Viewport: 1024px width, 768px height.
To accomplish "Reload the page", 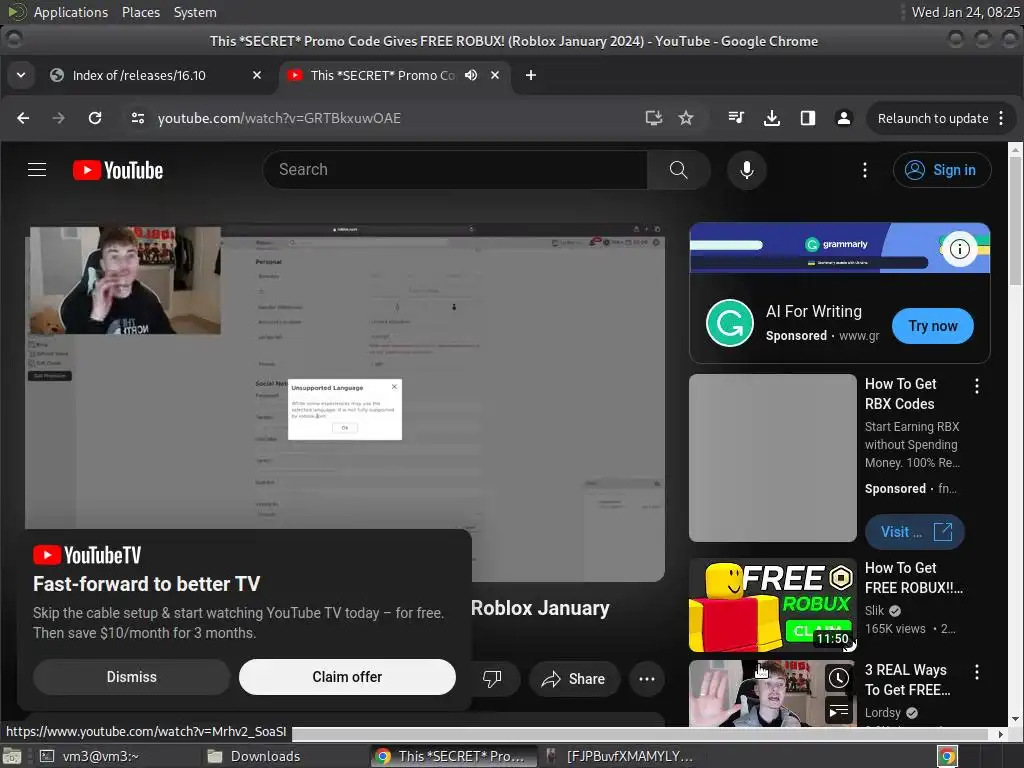I will 95,118.
